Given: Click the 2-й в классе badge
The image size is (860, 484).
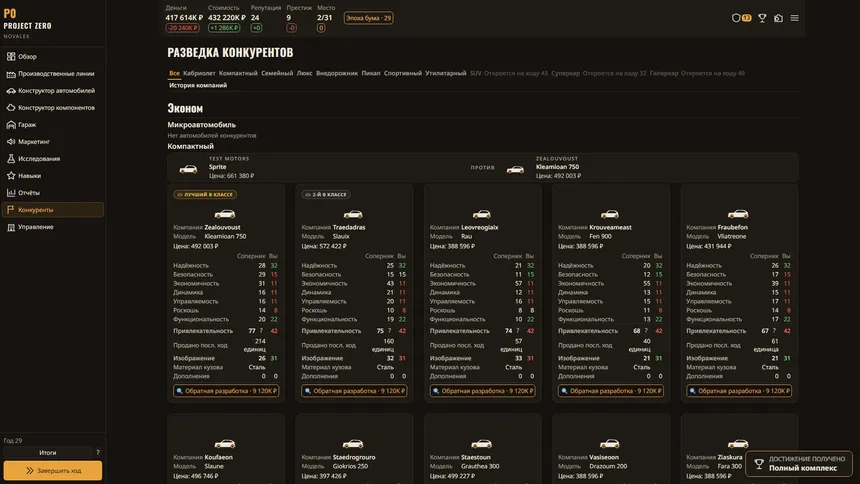Looking at the screenshot, I should [326, 194].
